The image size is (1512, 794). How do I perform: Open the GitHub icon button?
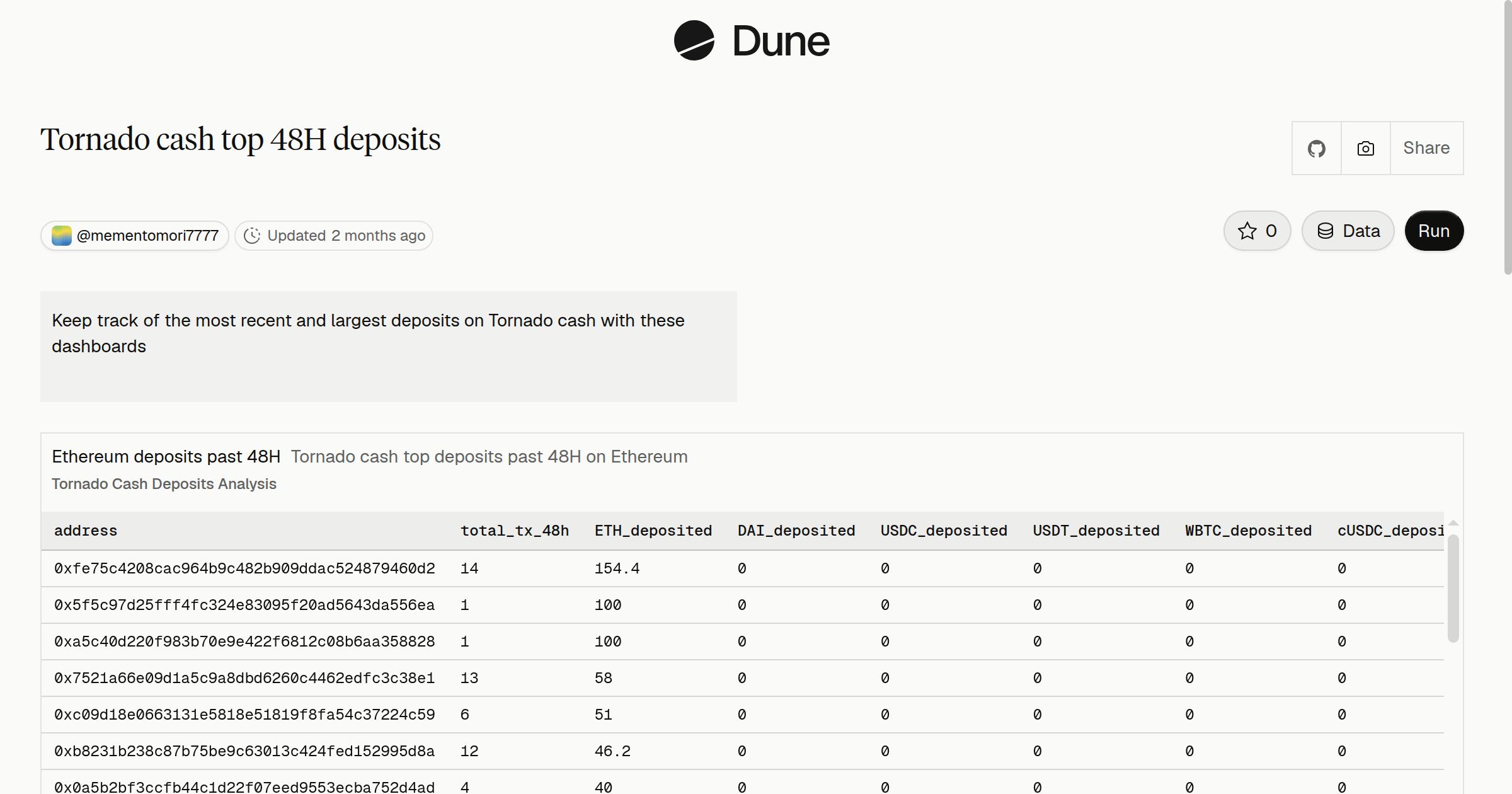pyautogui.click(x=1317, y=148)
